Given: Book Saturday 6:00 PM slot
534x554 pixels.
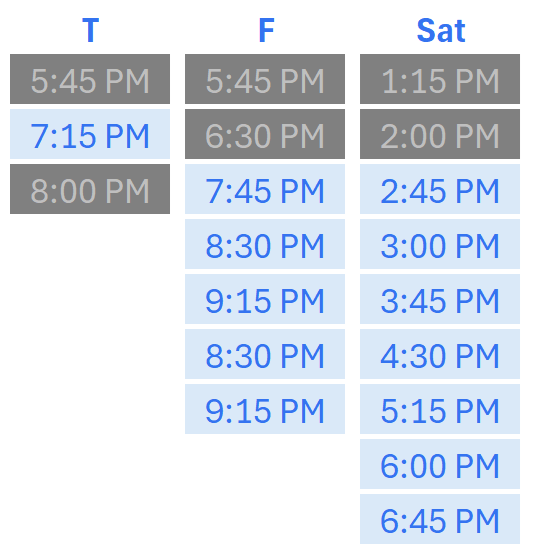Looking at the screenshot, I should [440, 464].
